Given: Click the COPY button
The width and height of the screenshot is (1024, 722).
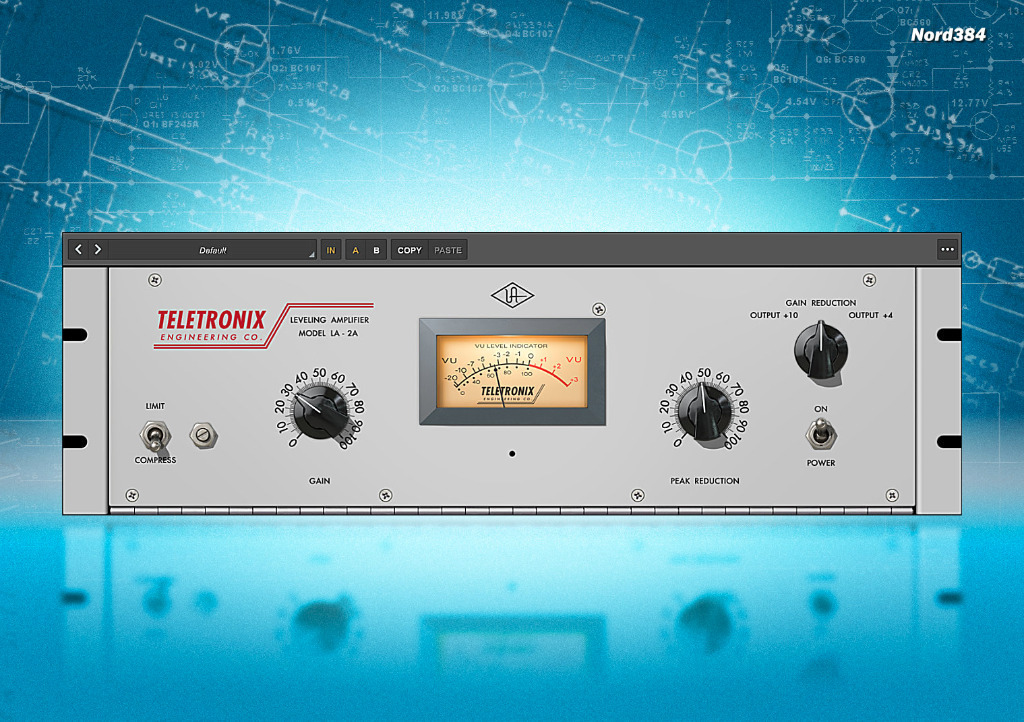Looking at the screenshot, I should (409, 250).
